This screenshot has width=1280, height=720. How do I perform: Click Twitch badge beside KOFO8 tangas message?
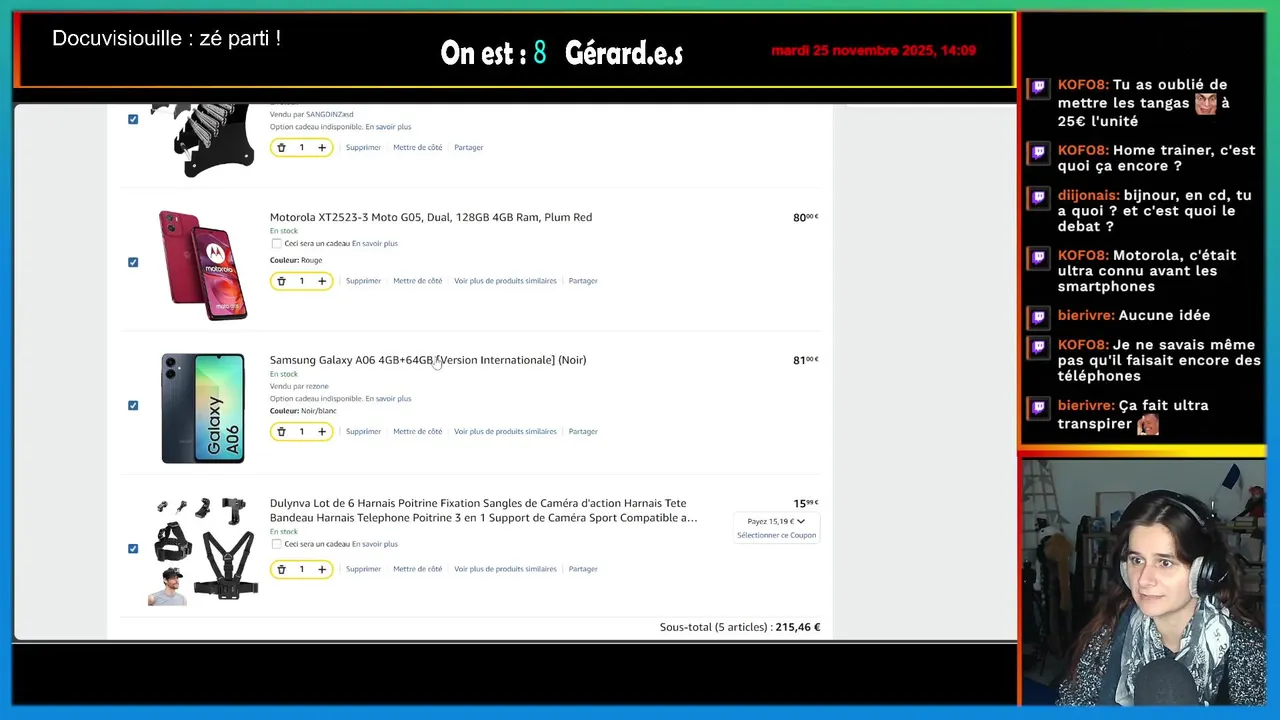(x=1039, y=87)
